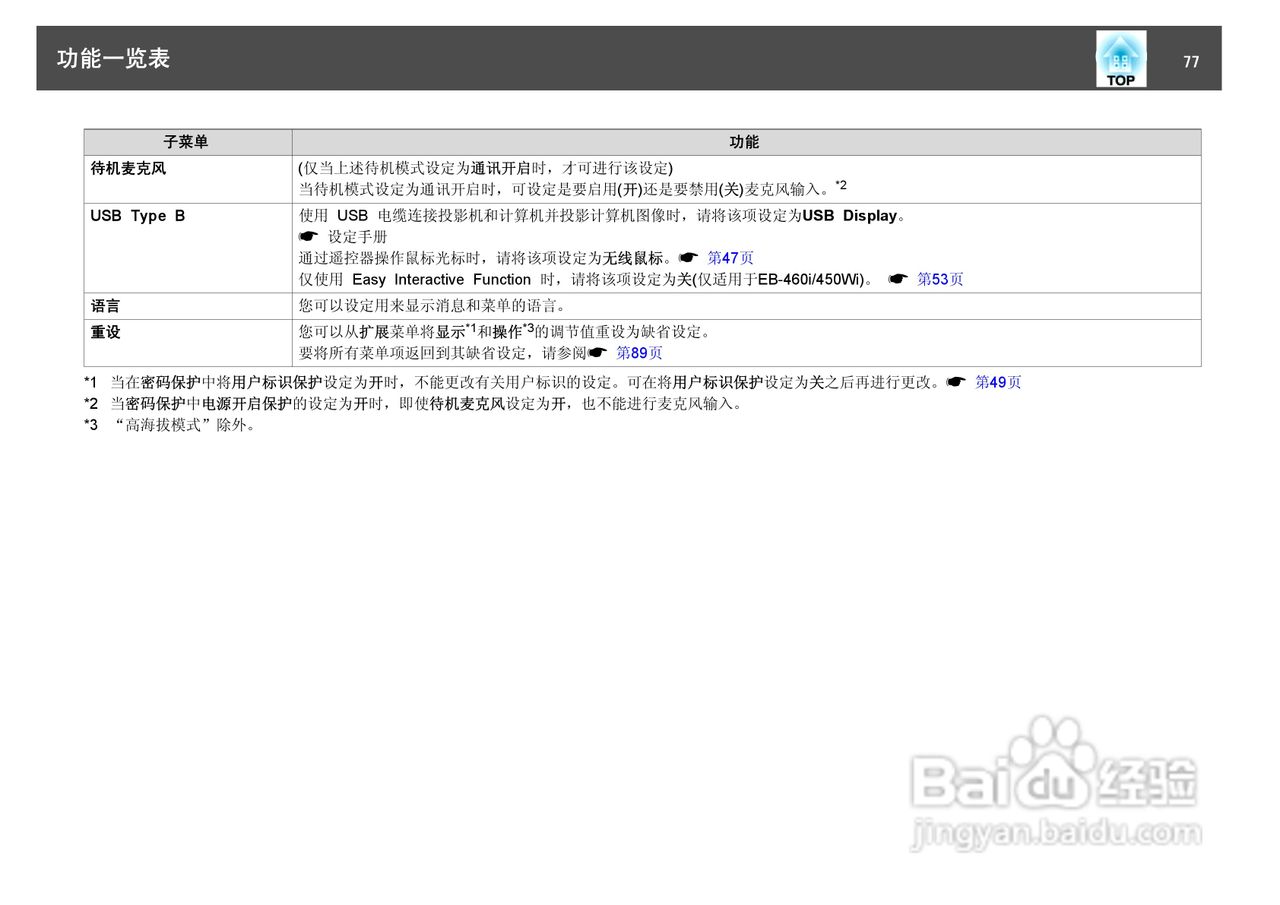The height and width of the screenshot is (905, 1280).
Task: Click the 功能一览表 page title
Action: [113, 58]
